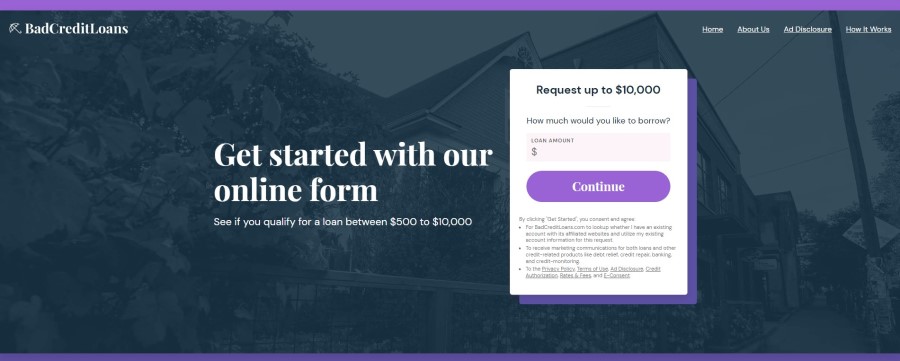The width and height of the screenshot is (900, 361).
Task: Open the Privacy Policy link
Action: pos(558,269)
